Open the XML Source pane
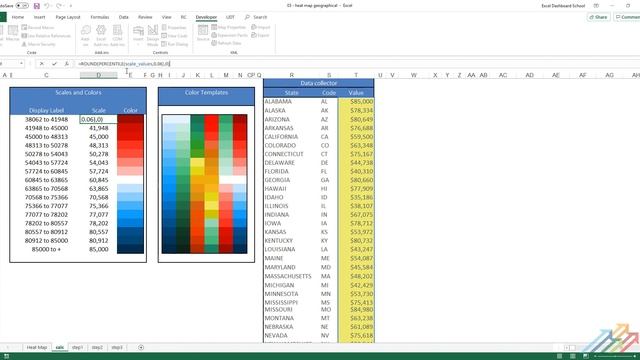This screenshot has width=640, height=360. (203, 33)
